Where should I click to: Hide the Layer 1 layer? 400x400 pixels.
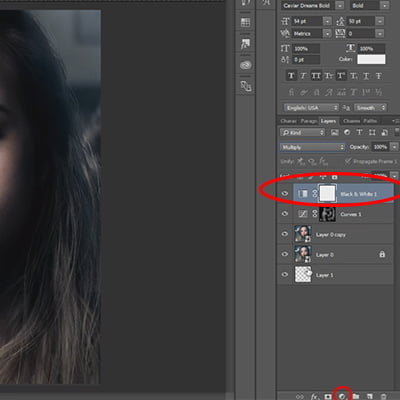(285, 275)
